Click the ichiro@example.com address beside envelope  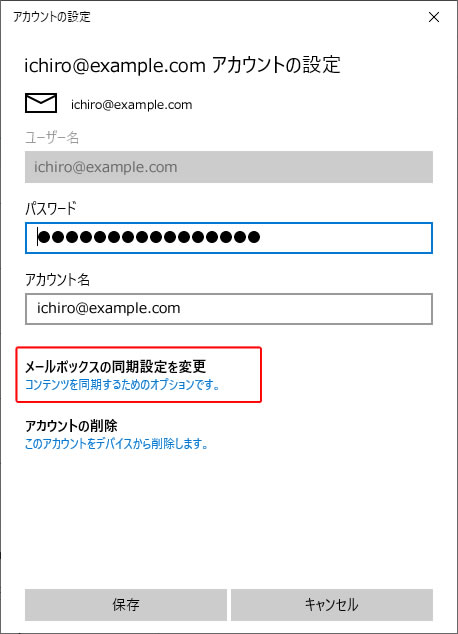(132, 105)
